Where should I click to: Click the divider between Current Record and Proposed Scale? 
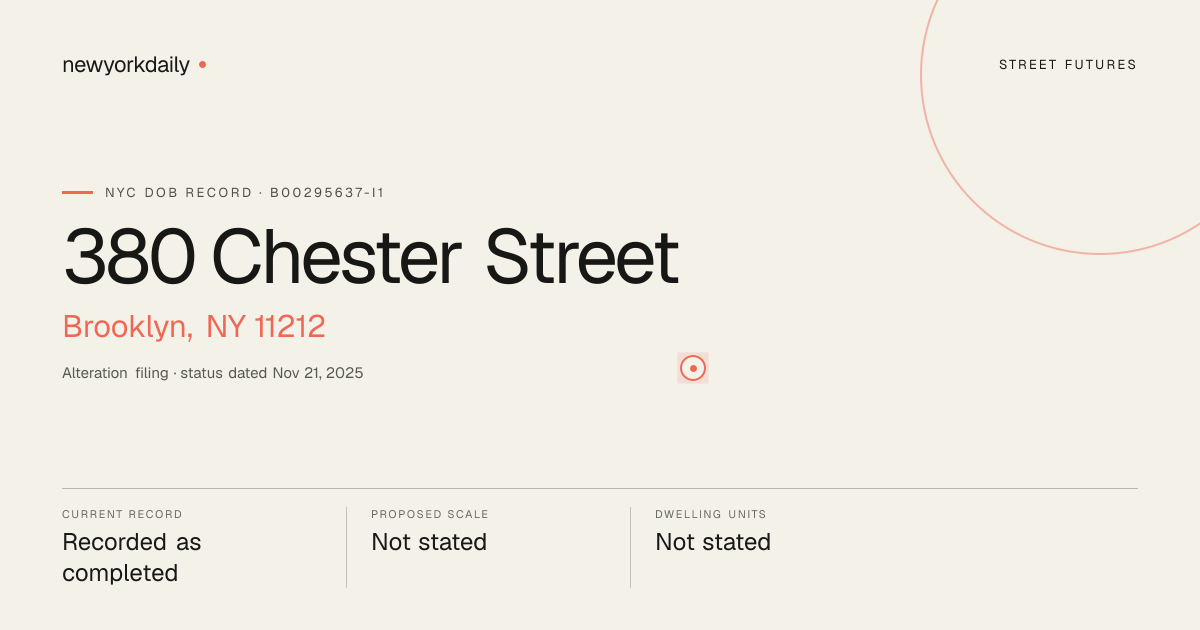point(346,547)
